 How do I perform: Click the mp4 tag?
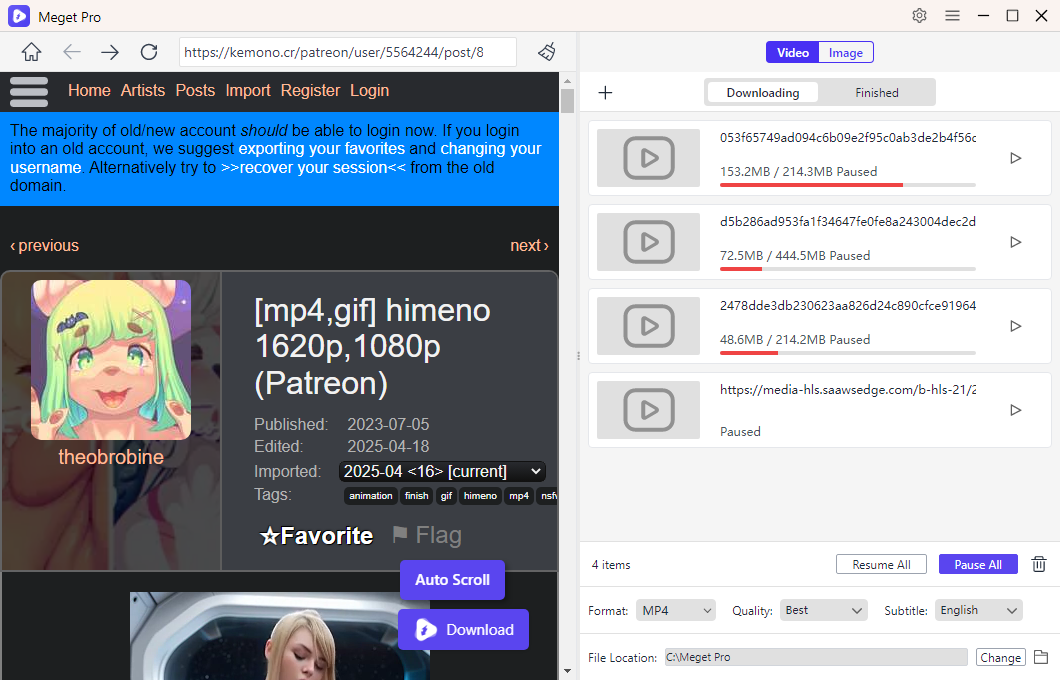click(519, 495)
